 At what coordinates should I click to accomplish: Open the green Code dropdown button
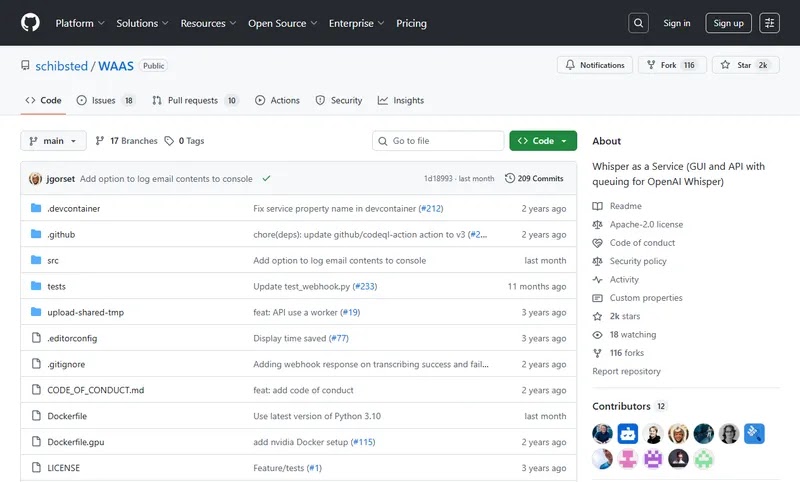click(543, 141)
